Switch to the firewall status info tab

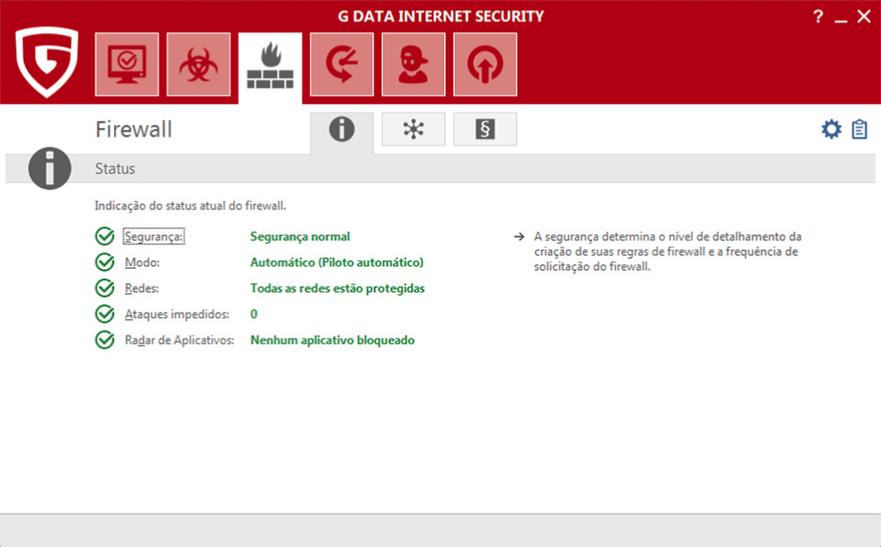[342, 130]
